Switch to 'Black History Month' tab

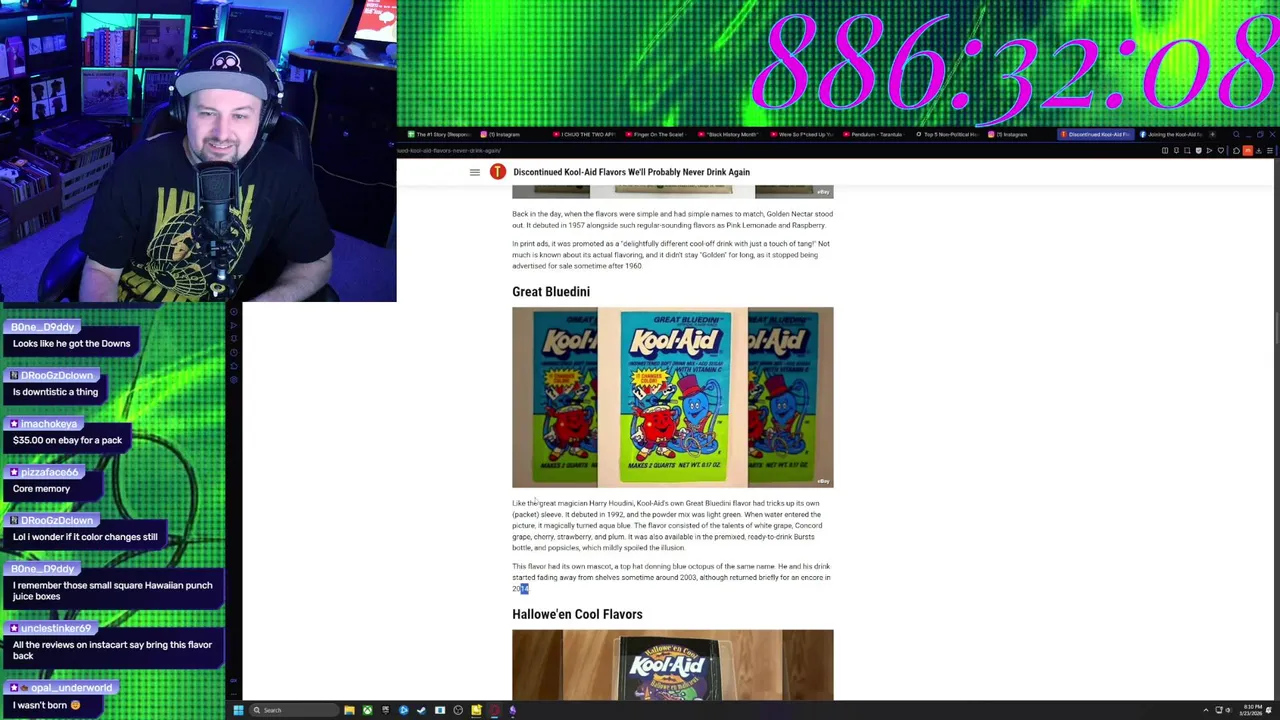(729, 135)
